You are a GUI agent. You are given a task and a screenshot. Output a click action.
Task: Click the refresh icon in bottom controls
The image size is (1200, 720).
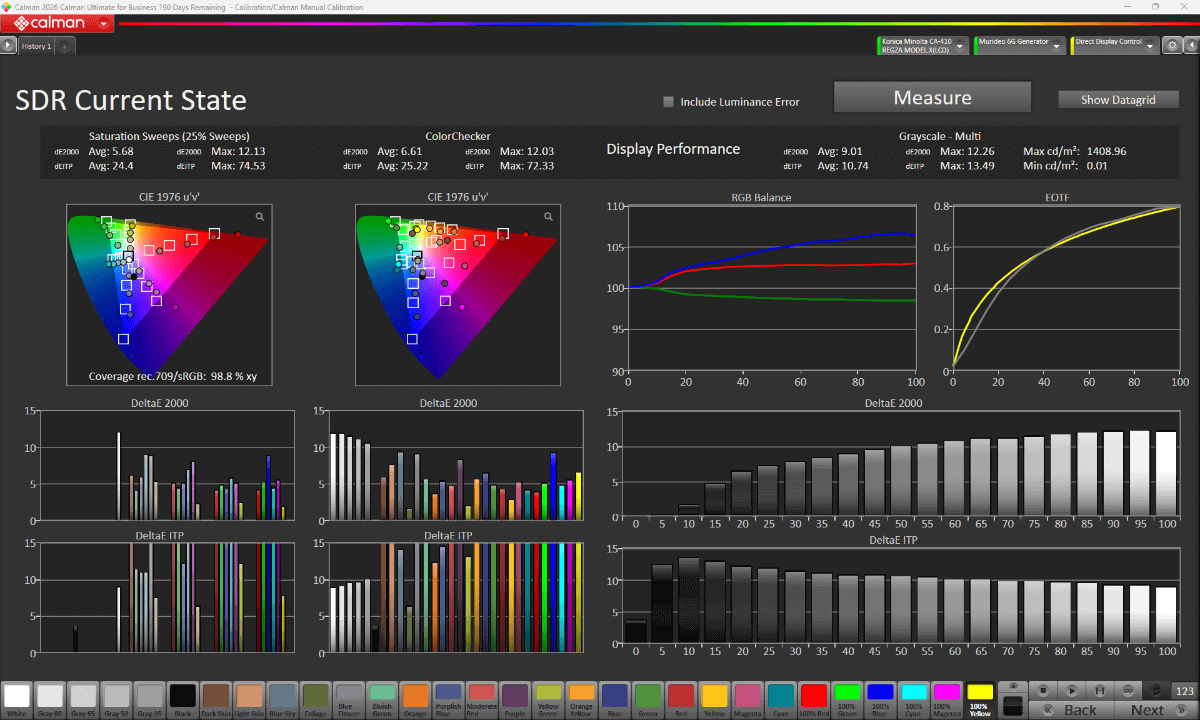coord(1157,690)
